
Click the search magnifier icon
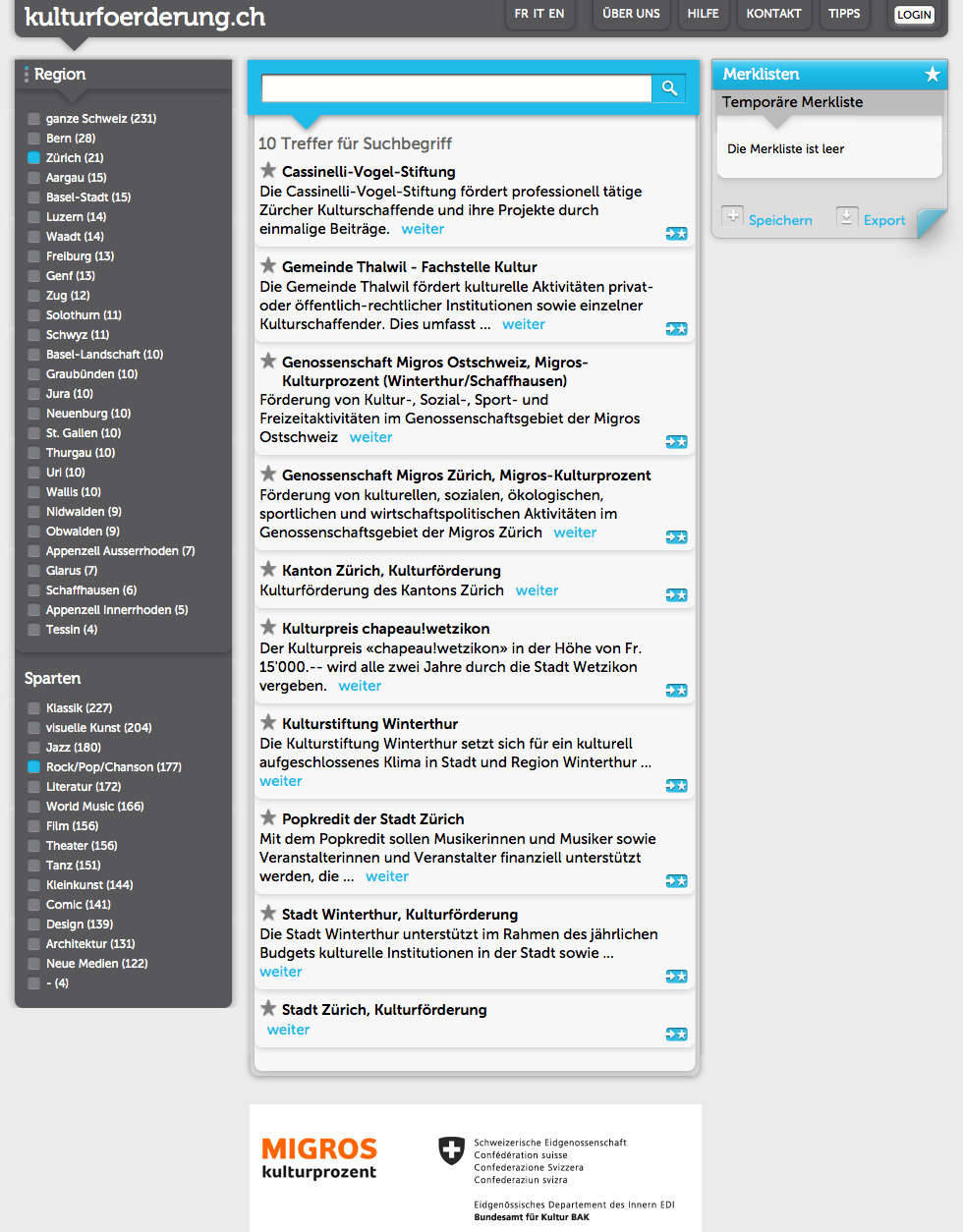tap(669, 88)
